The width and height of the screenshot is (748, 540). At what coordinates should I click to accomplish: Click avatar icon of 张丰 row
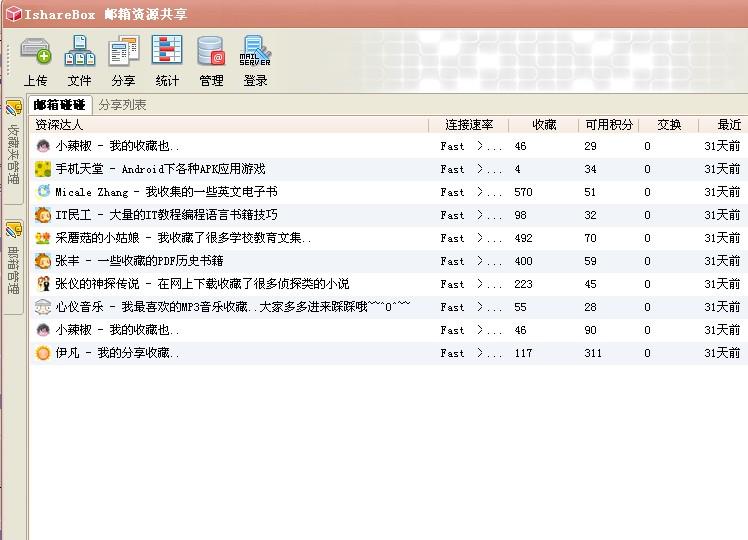click(43, 261)
